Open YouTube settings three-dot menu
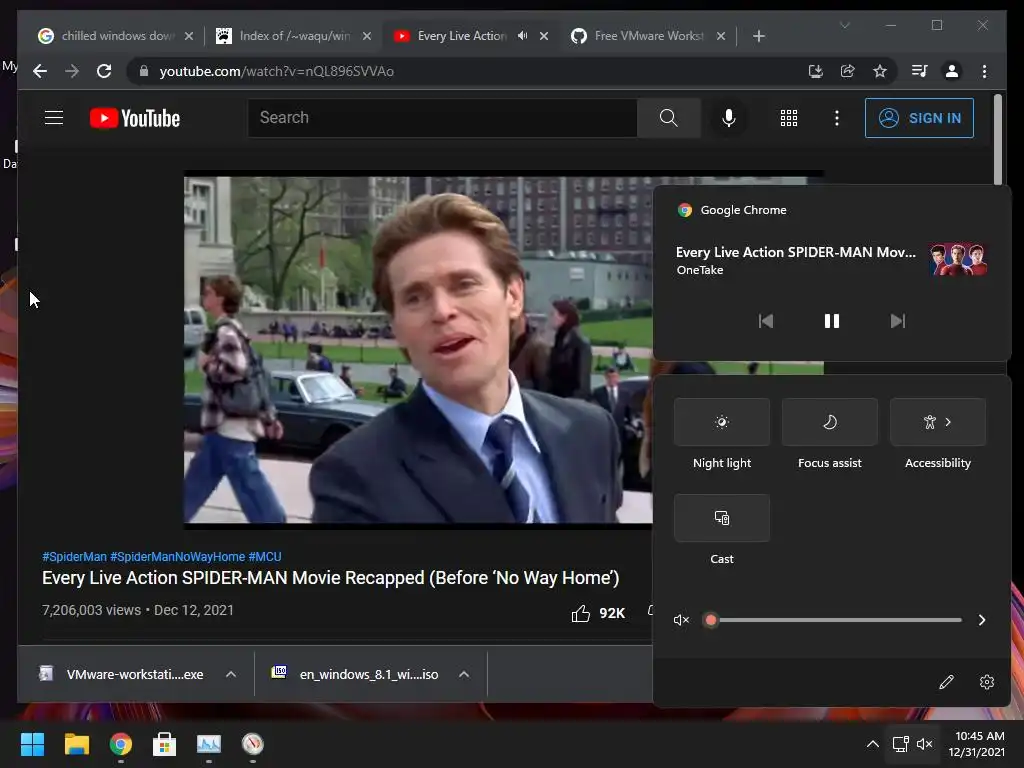Screen dimensions: 1024x768 point(837,118)
